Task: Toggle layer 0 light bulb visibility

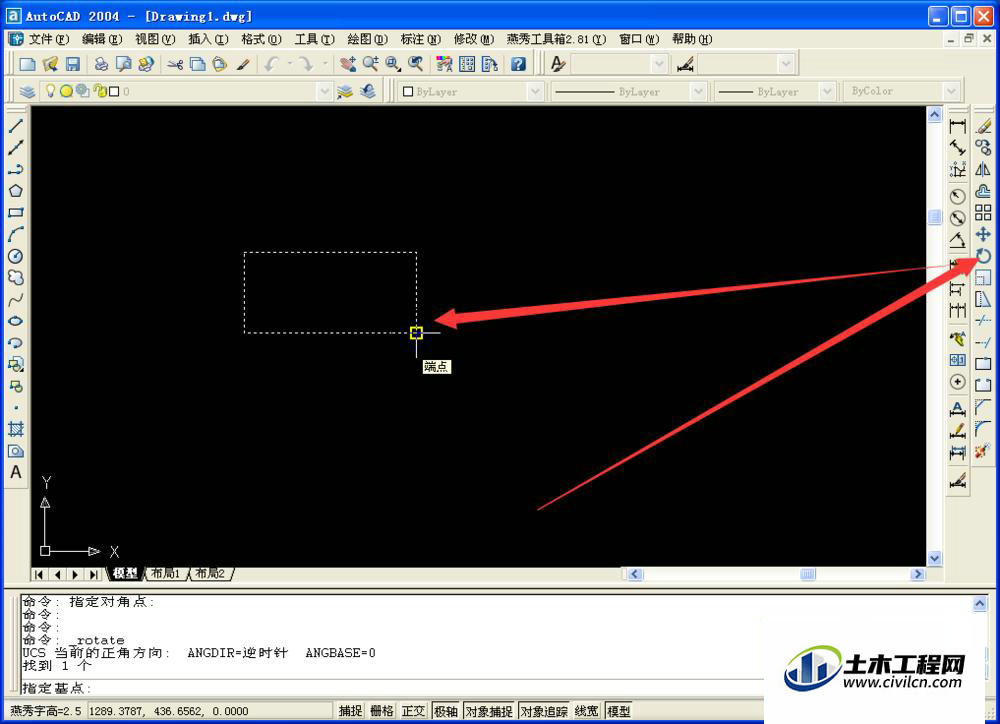Action: 50,91
